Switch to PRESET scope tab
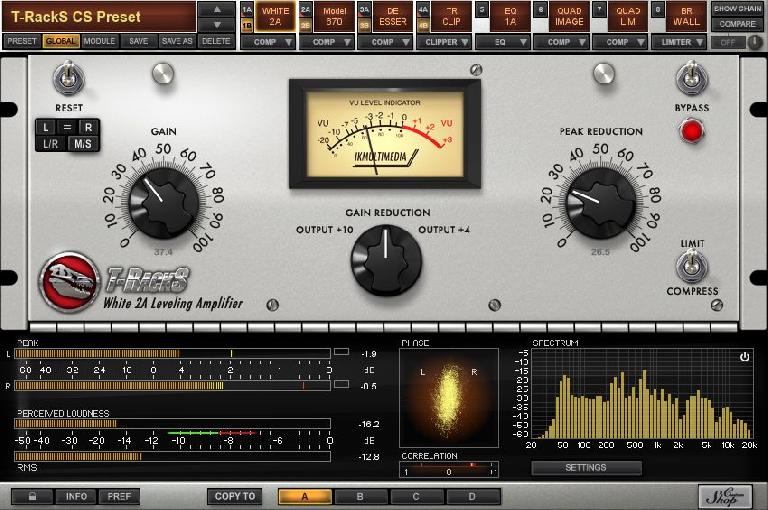The image size is (768, 510). 22,42
